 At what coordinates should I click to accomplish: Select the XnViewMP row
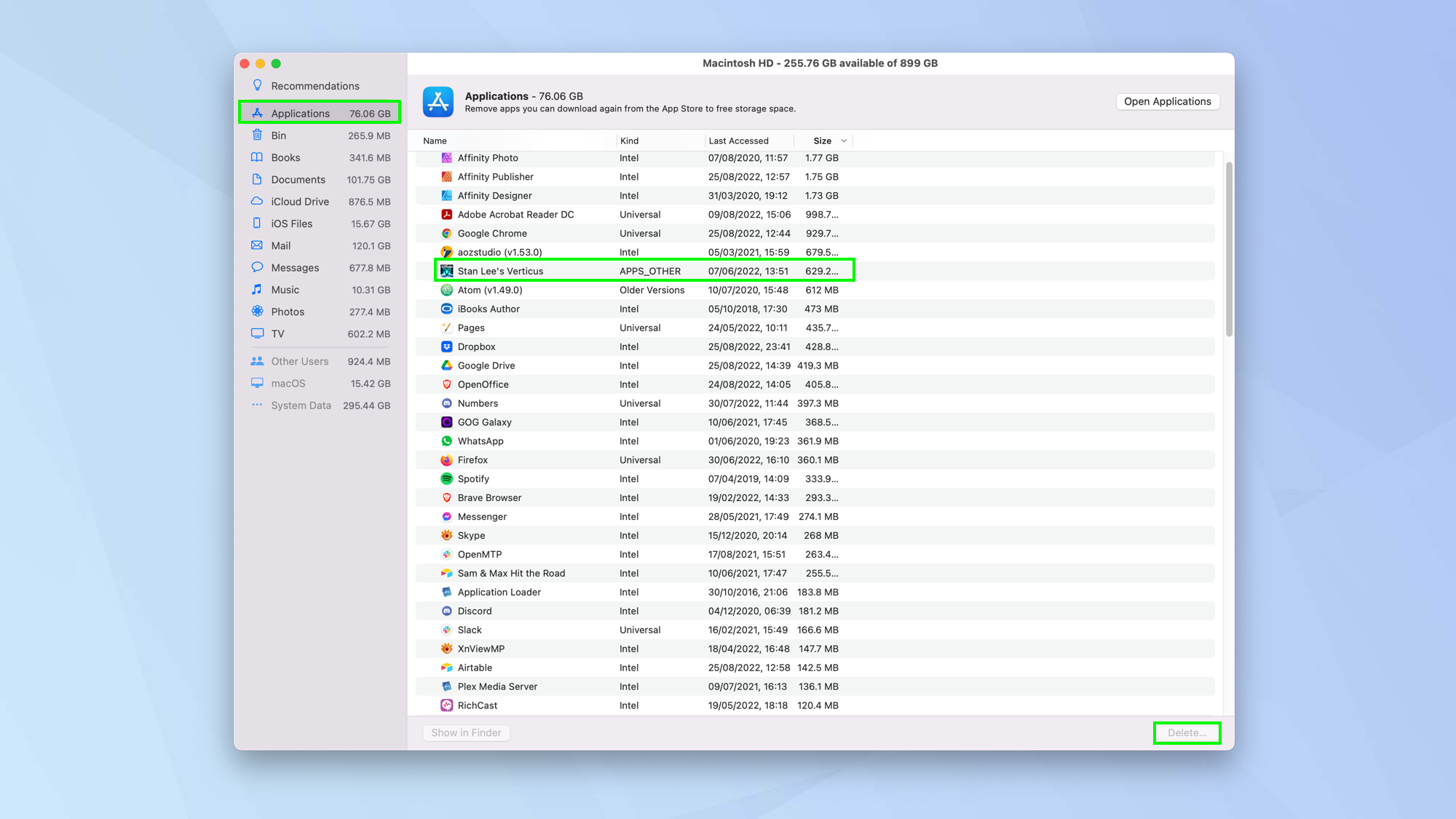(x=815, y=649)
